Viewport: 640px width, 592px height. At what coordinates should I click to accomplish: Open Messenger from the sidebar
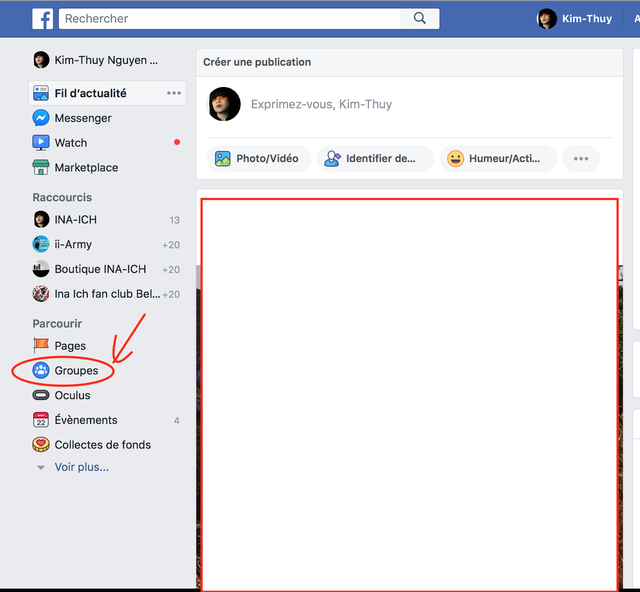coord(82,118)
